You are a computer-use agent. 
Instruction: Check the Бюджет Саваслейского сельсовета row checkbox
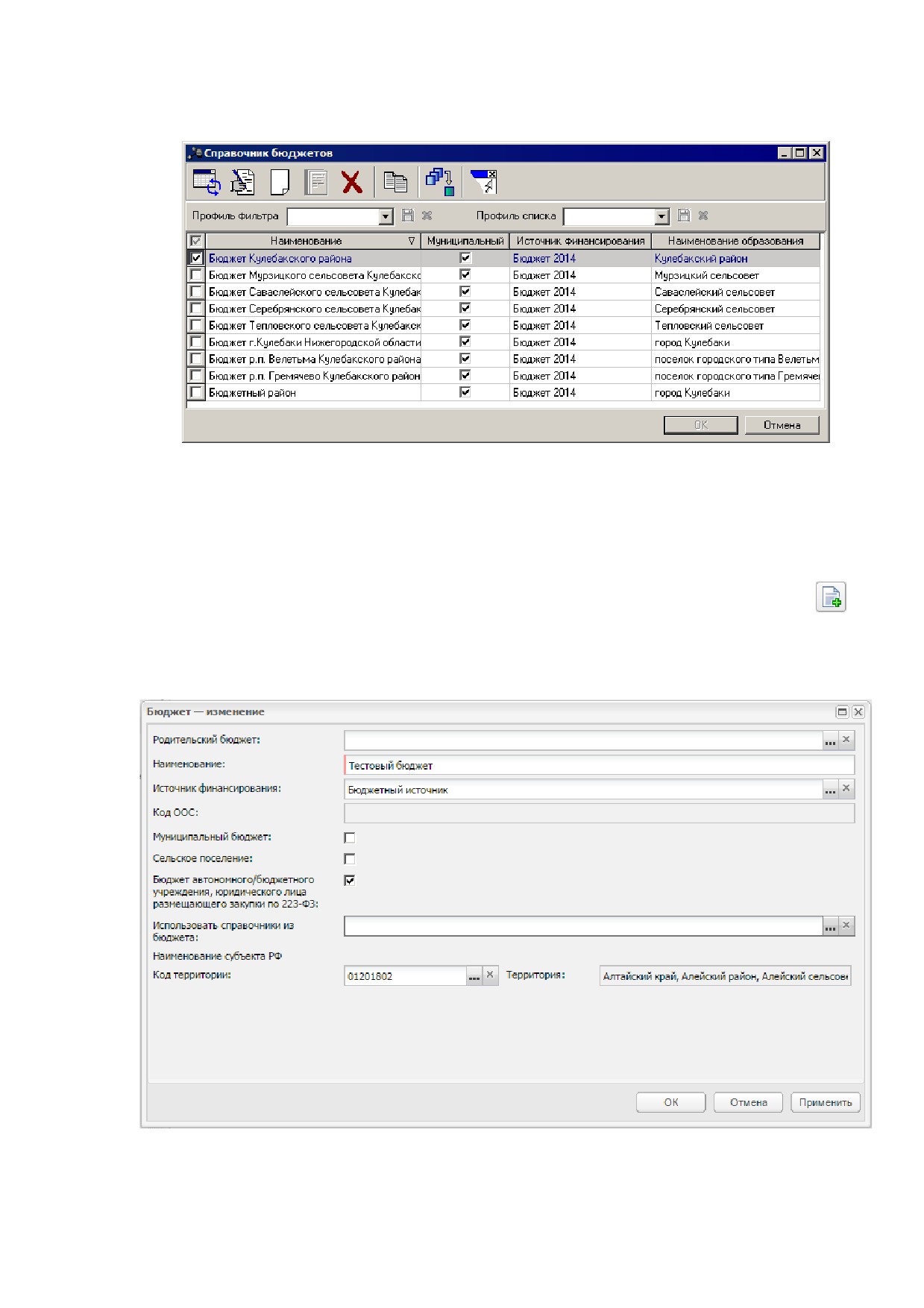coord(196,292)
